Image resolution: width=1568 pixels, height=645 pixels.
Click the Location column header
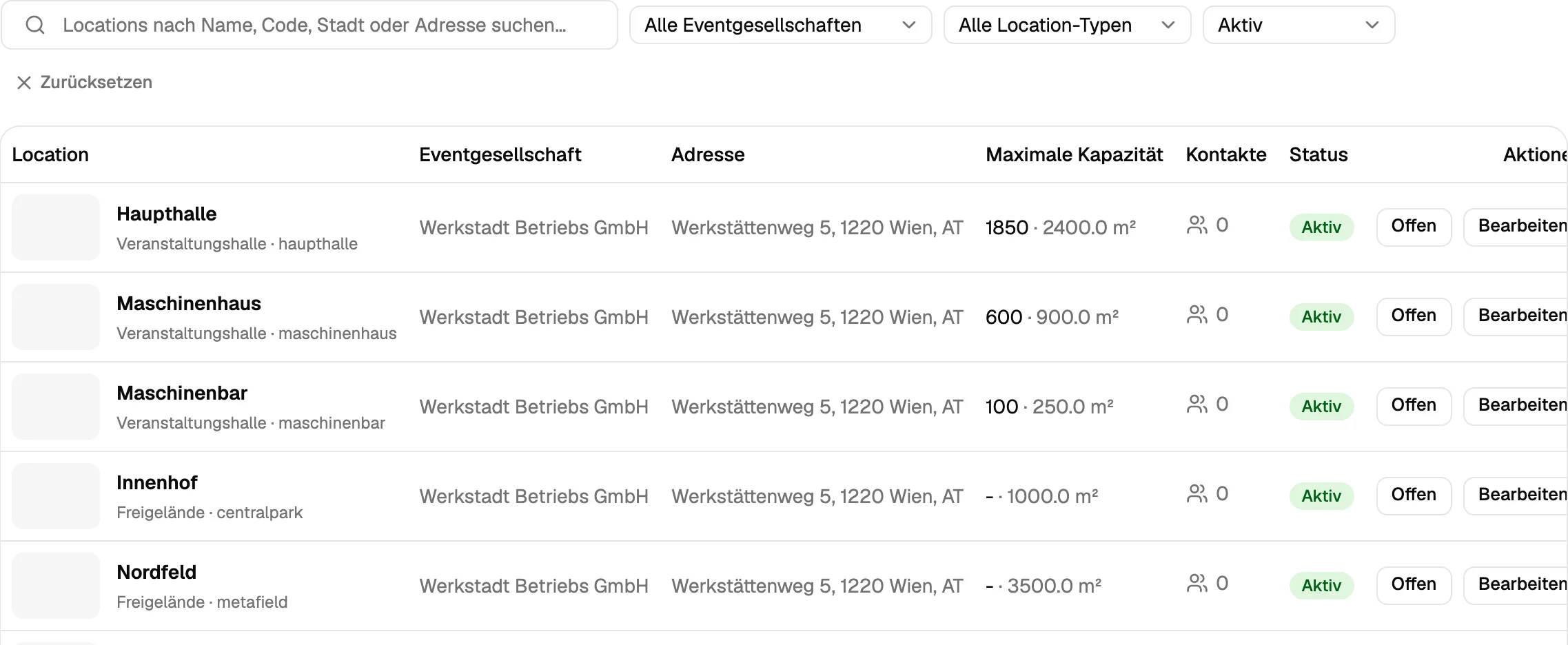50,155
